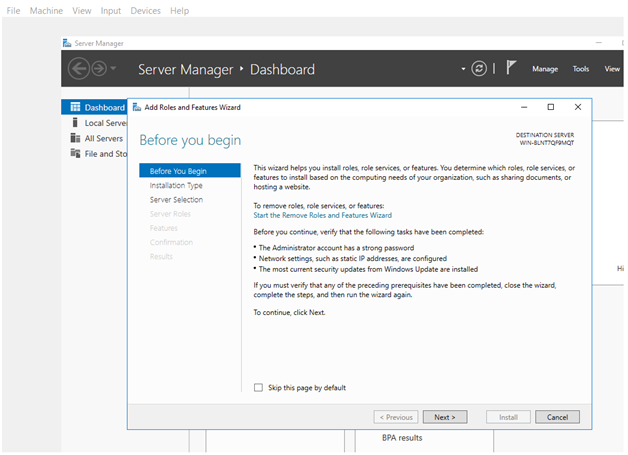This screenshot has width=628, height=455.
Task: Open the View menu in Server Manager
Action: coord(612,69)
